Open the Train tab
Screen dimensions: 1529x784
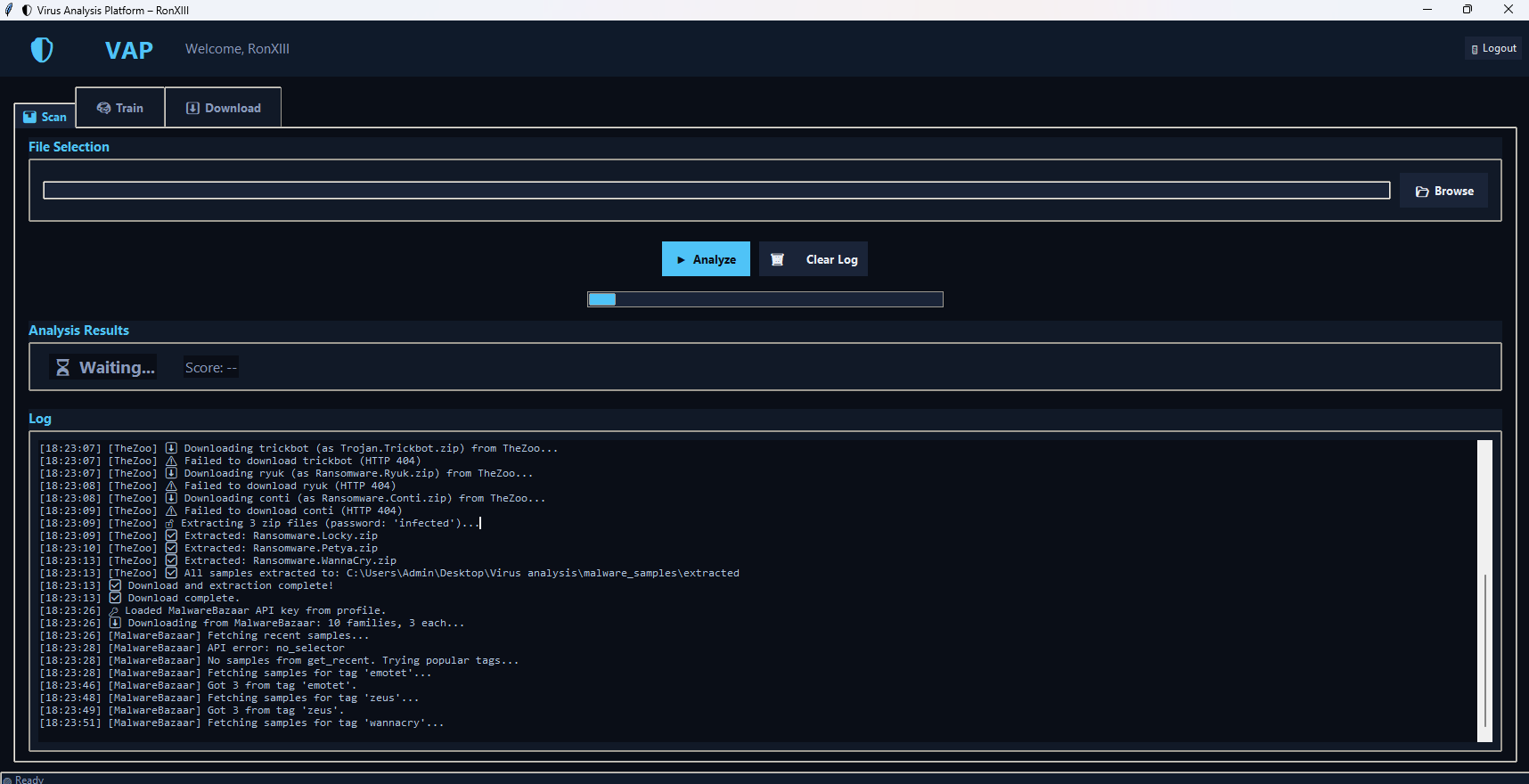tap(120, 108)
